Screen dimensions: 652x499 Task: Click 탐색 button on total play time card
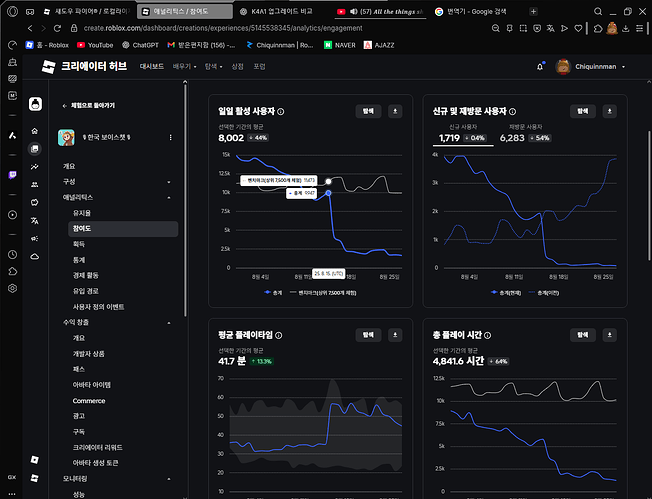tap(583, 335)
